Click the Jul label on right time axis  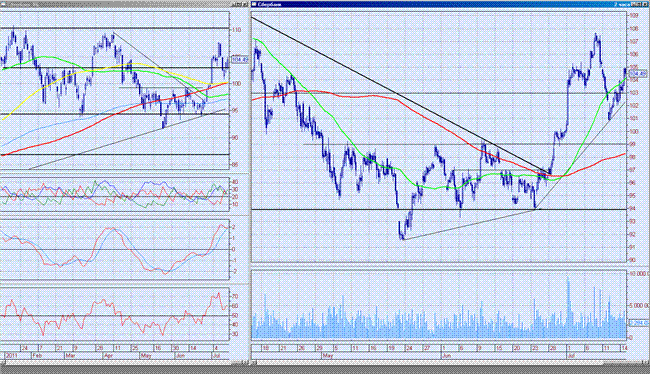(x=571, y=356)
